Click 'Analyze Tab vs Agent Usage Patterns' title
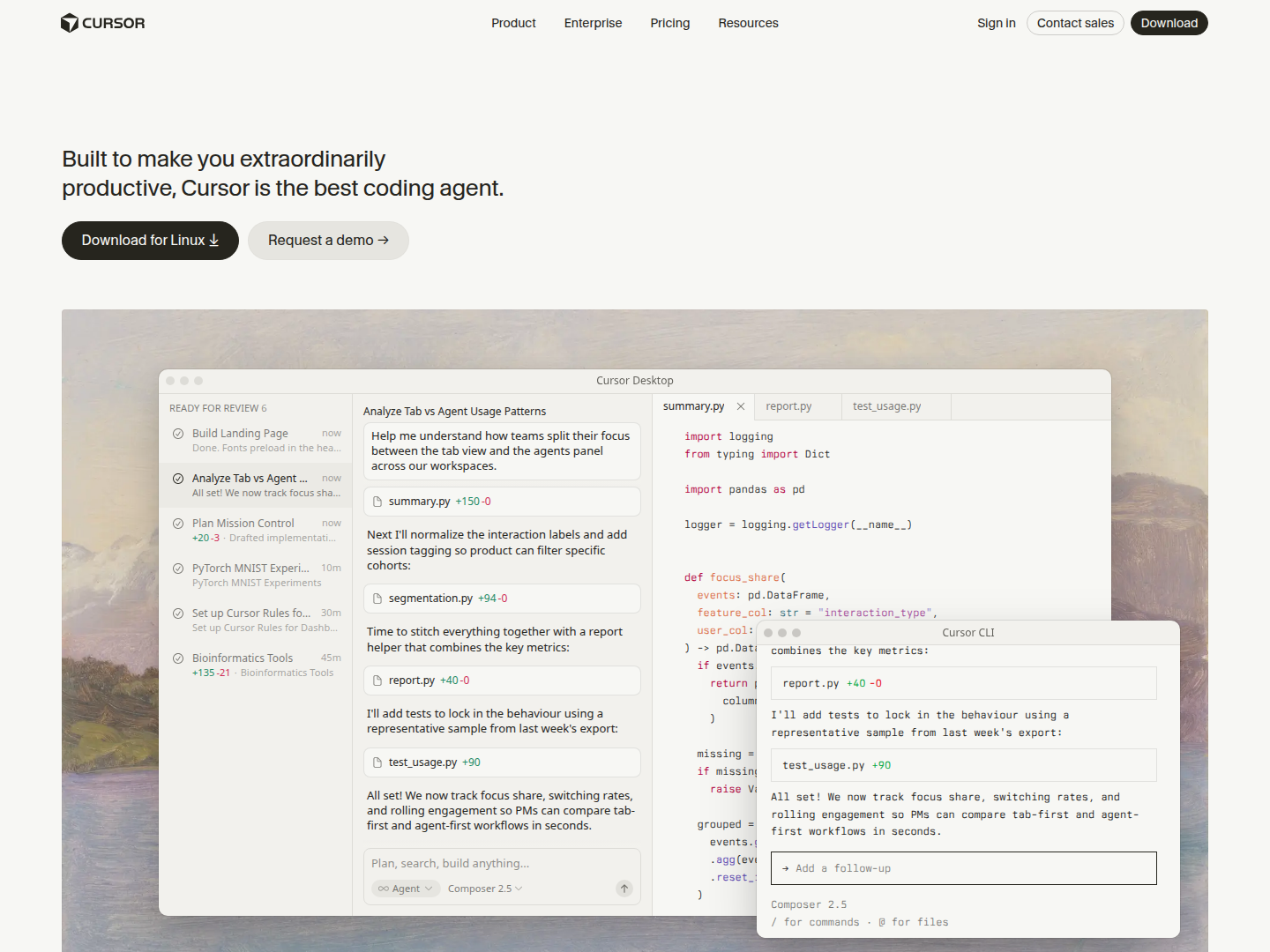This screenshot has height=952, width=1270. [x=454, y=412]
